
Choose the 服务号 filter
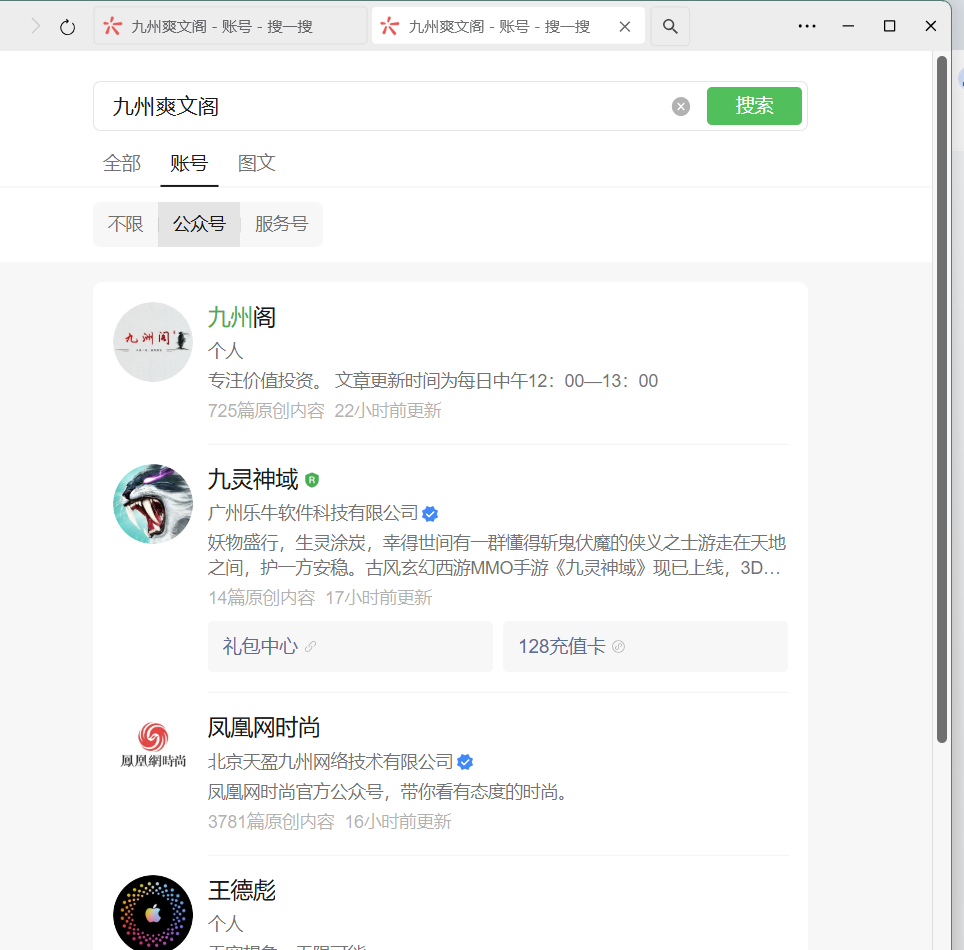(282, 224)
